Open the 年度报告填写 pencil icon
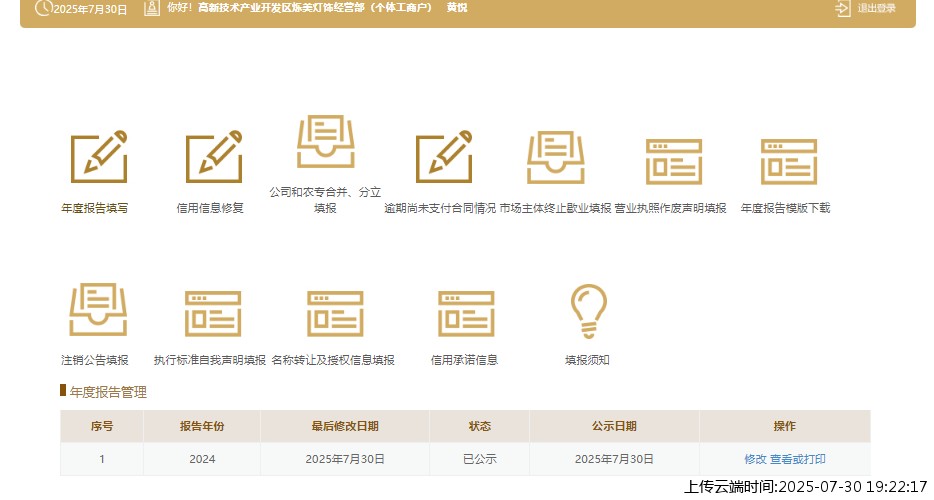 point(99,157)
